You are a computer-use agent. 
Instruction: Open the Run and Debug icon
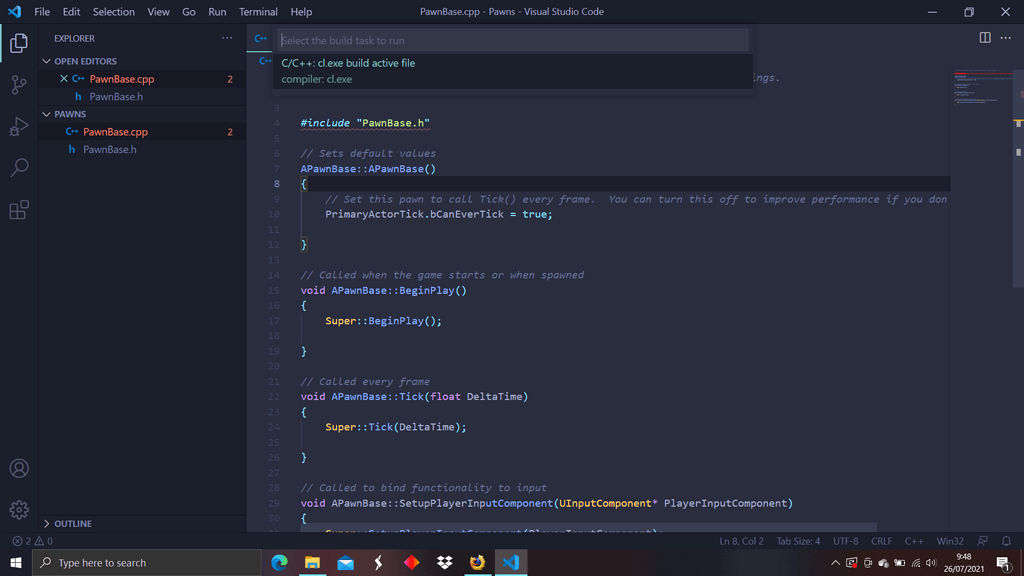coord(18,127)
